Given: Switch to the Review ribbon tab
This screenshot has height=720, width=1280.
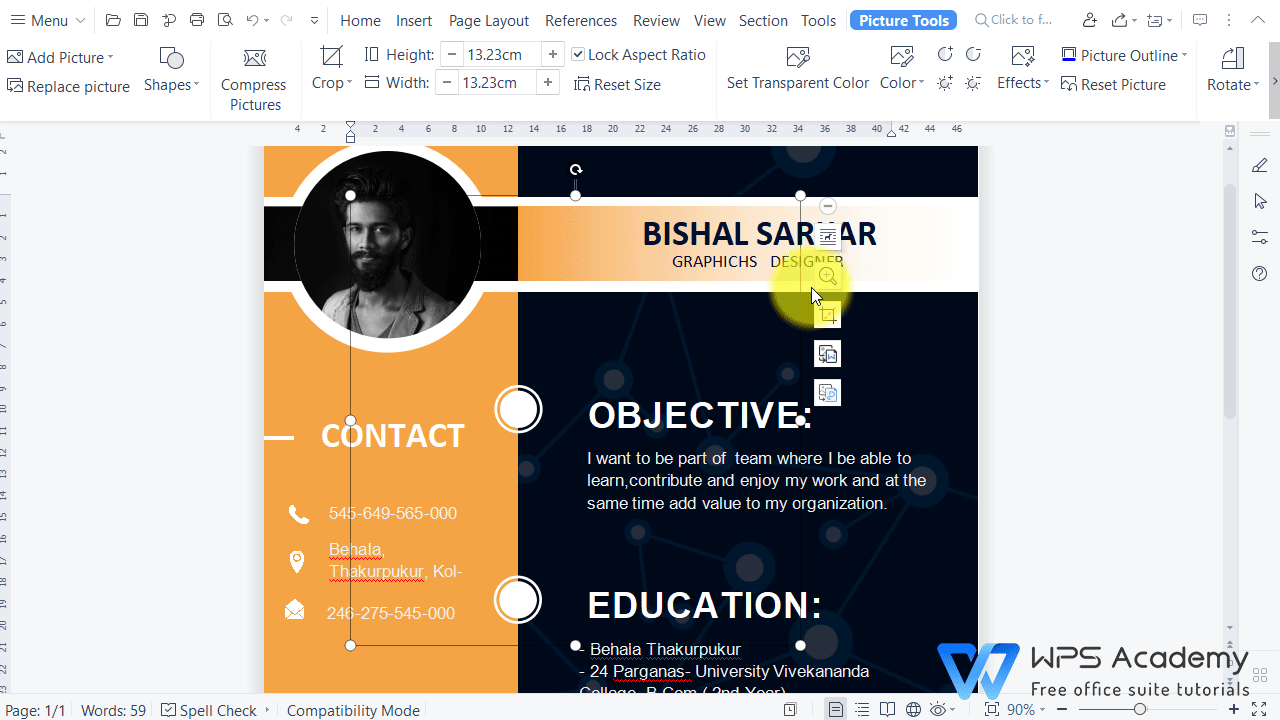Looking at the screenshot, I should pos(656,20).
